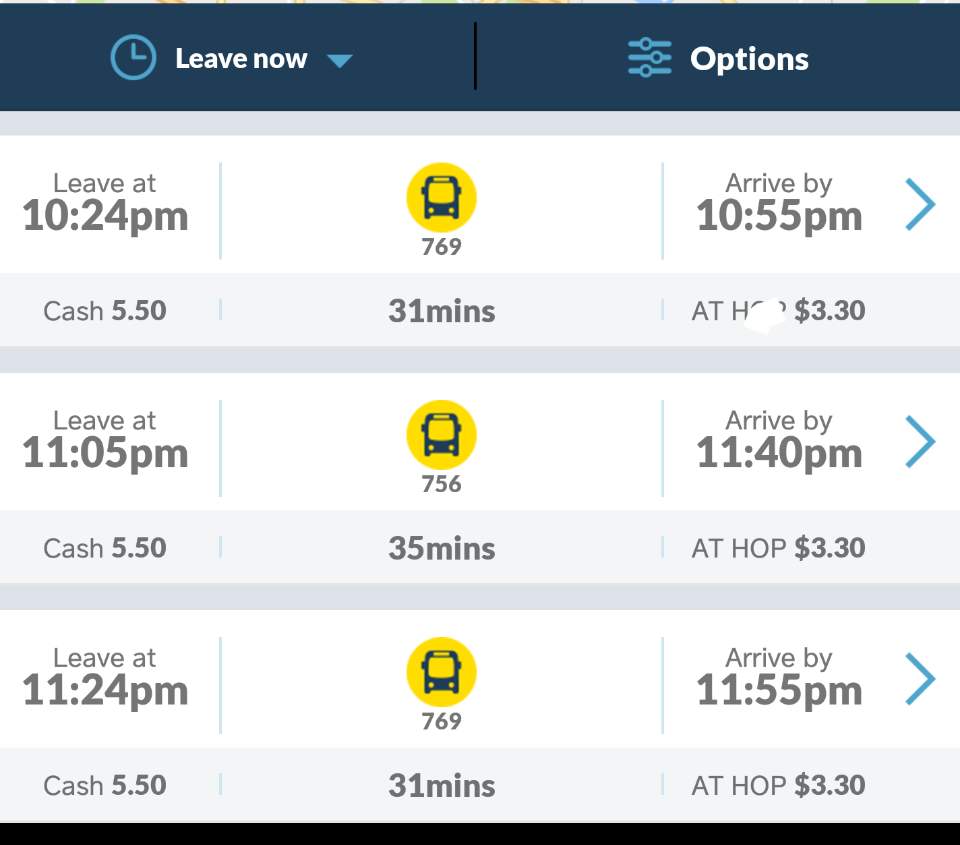Open the Options sliders icon
Viewport: 960px width, 845px height.
[x=649, y=59]
